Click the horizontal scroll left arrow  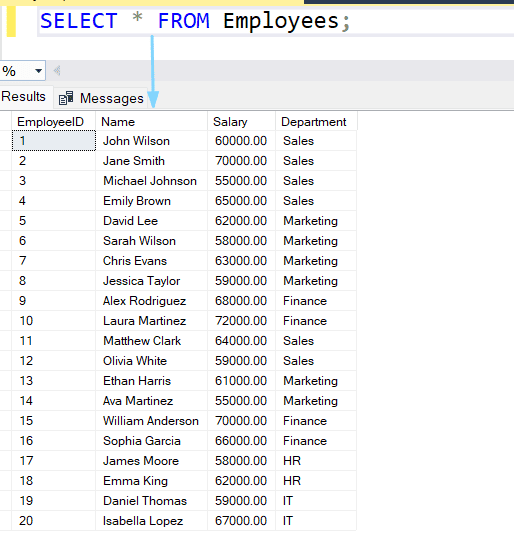tap(57, 71)
